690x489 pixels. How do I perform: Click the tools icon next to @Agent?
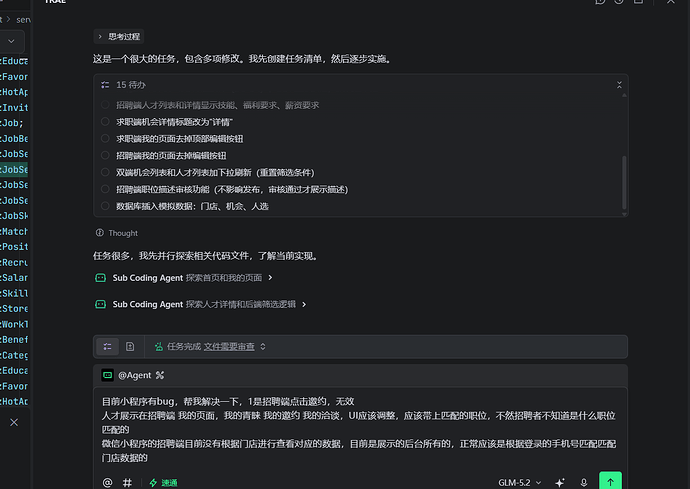coord(160,375)
